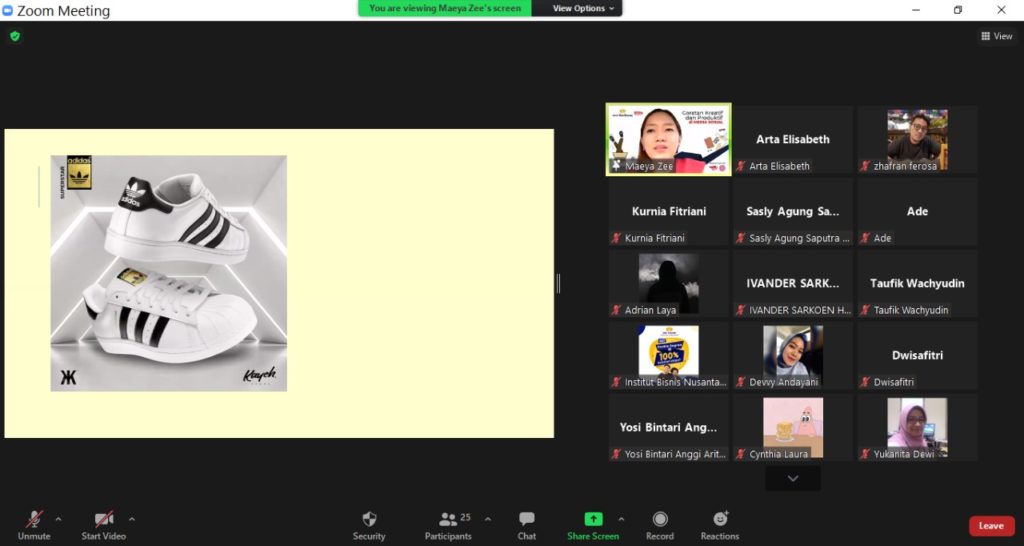Viewport: 1024px width, 546px height.
Task: Select Arta Elisabeth's participant tile
Action: [x=793, y=139]
